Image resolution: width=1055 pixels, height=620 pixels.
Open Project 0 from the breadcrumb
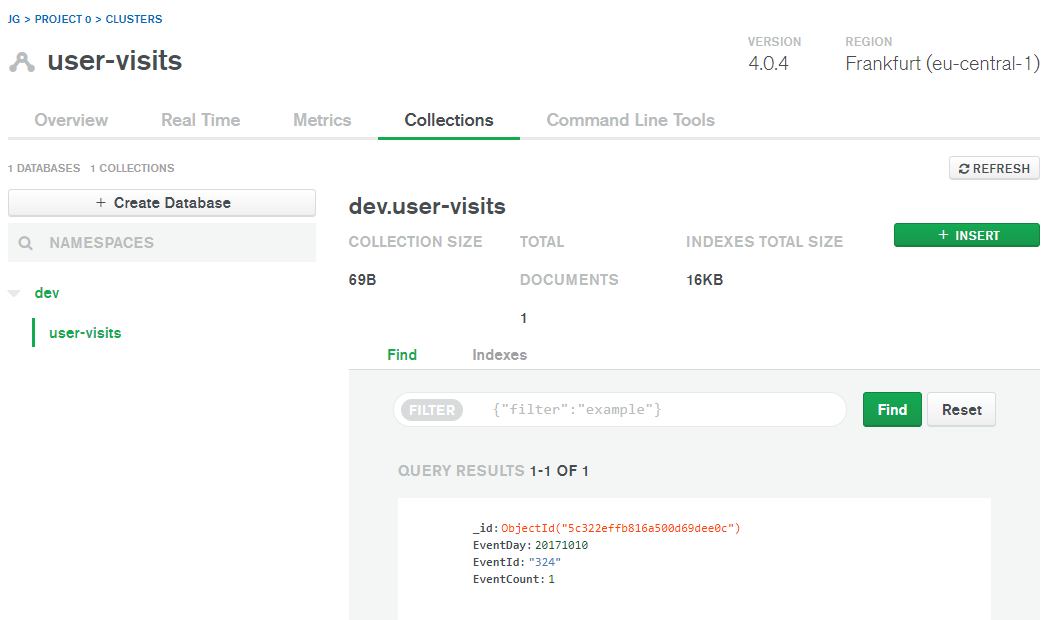coord(63,19)
